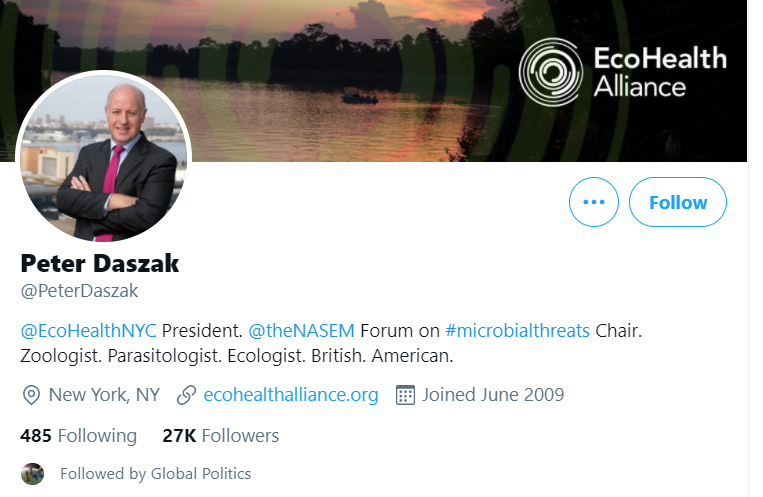This screenshot has height=497, width=763.
Task: Click the calendar joined-date icon
Action: [405, 395]
